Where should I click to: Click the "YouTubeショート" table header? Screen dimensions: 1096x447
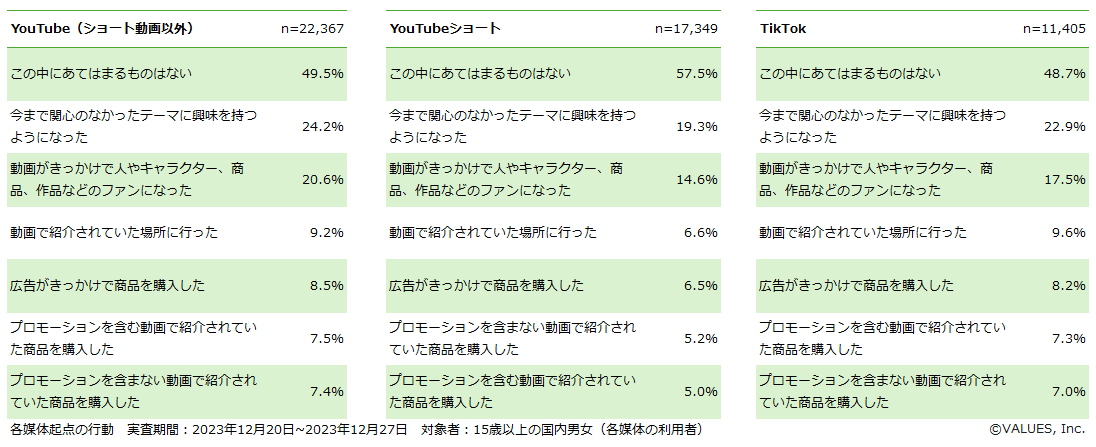[x=445, y=29]
